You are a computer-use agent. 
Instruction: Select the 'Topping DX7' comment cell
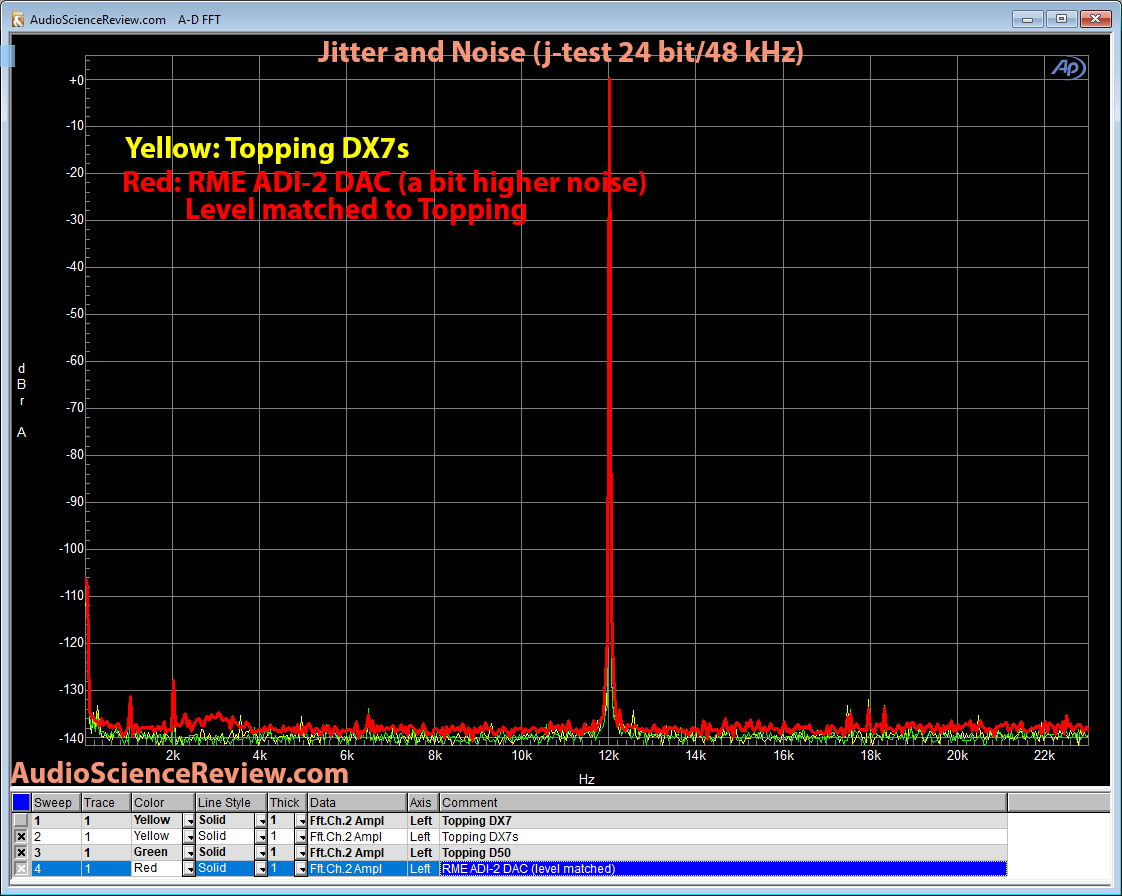(723, 821)
